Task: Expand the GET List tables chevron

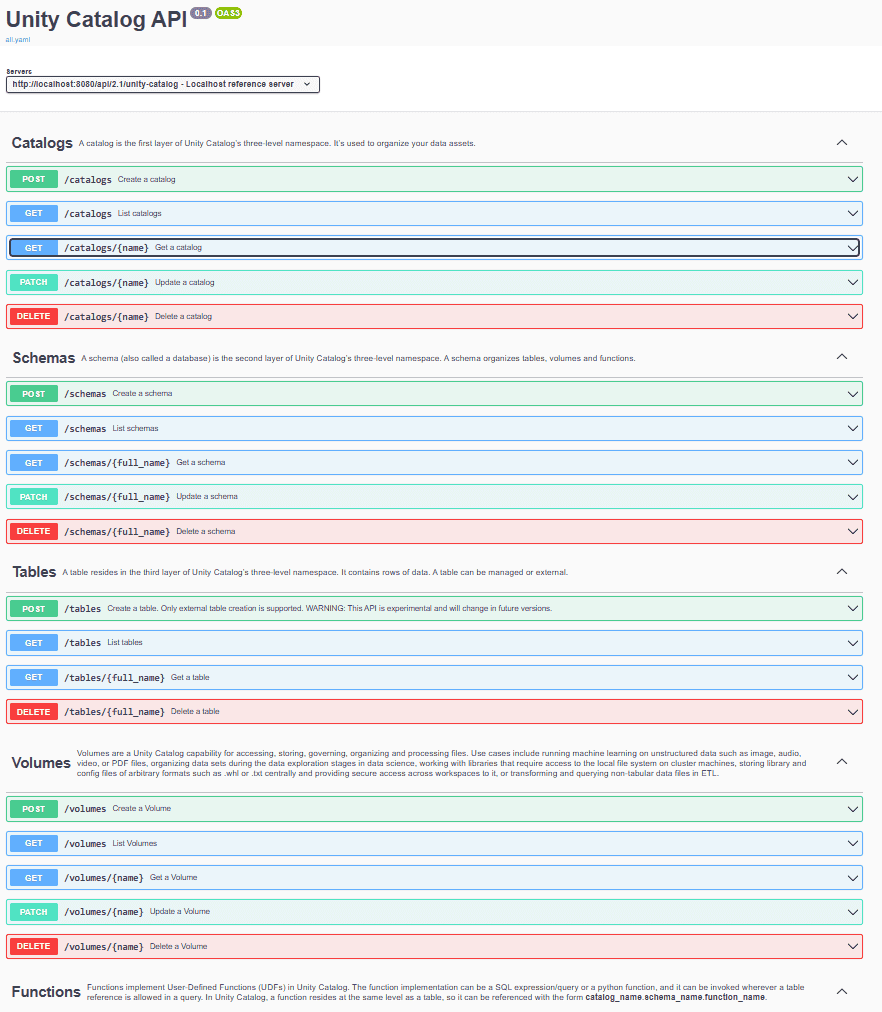Action: click(852, 643)
